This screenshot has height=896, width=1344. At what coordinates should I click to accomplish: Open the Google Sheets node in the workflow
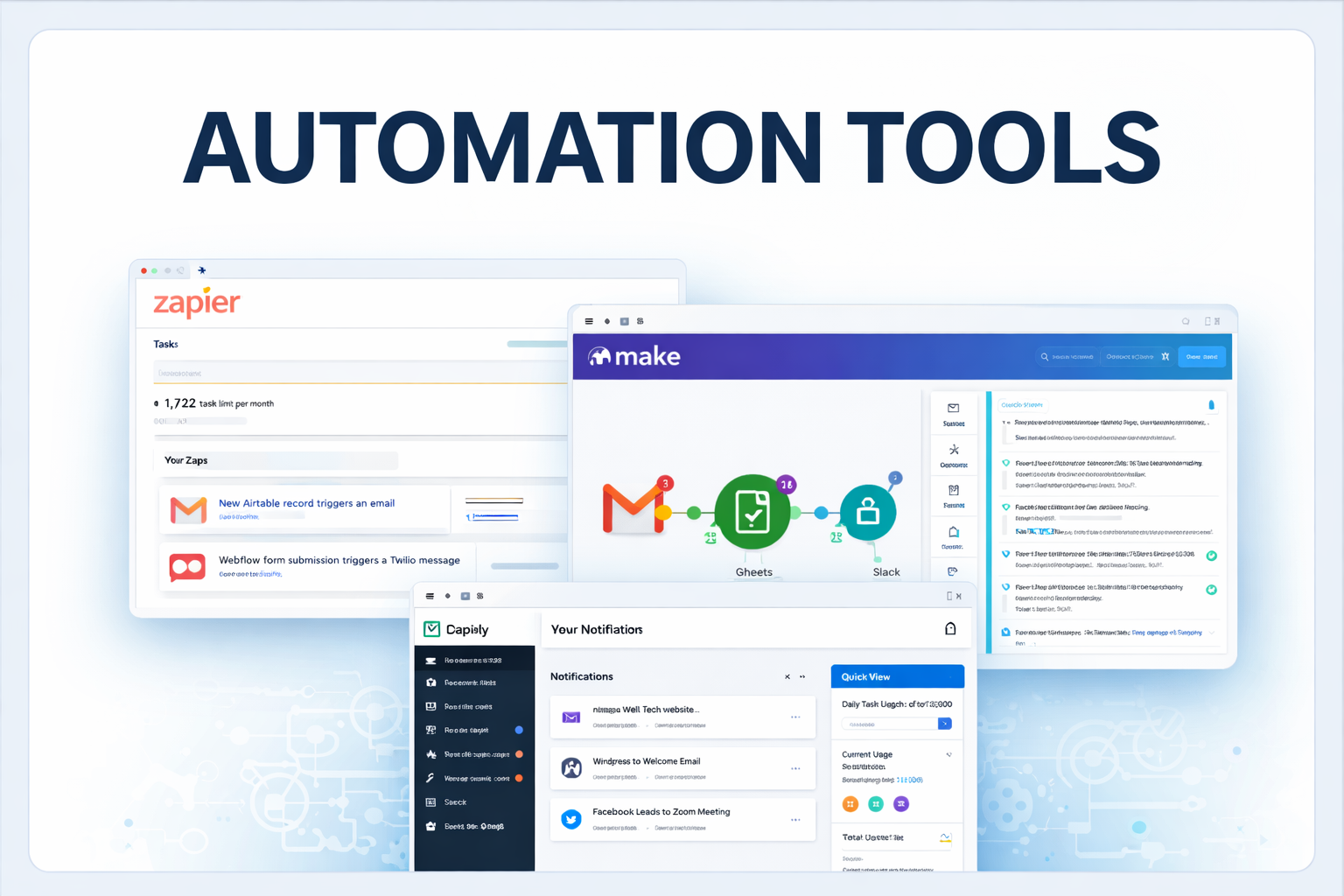(753, 512)
